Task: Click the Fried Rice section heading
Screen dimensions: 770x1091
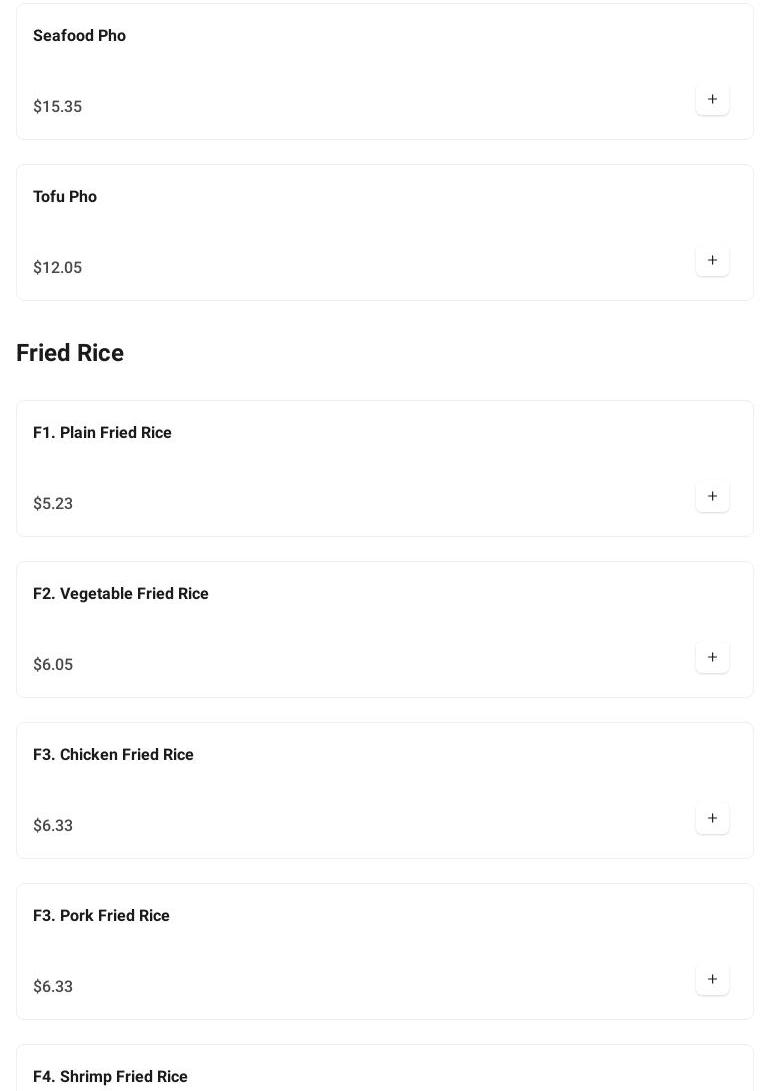Action: [70, 353]
